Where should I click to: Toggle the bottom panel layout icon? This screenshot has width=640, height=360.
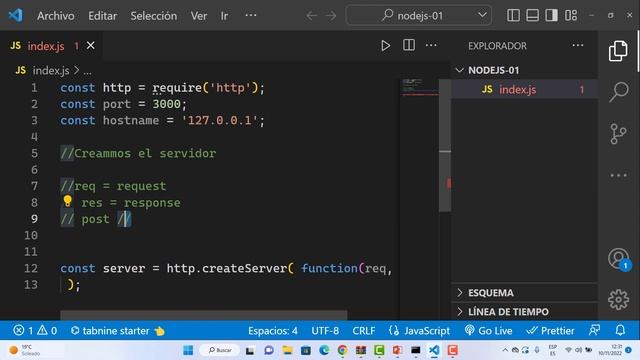coord(532,16)
